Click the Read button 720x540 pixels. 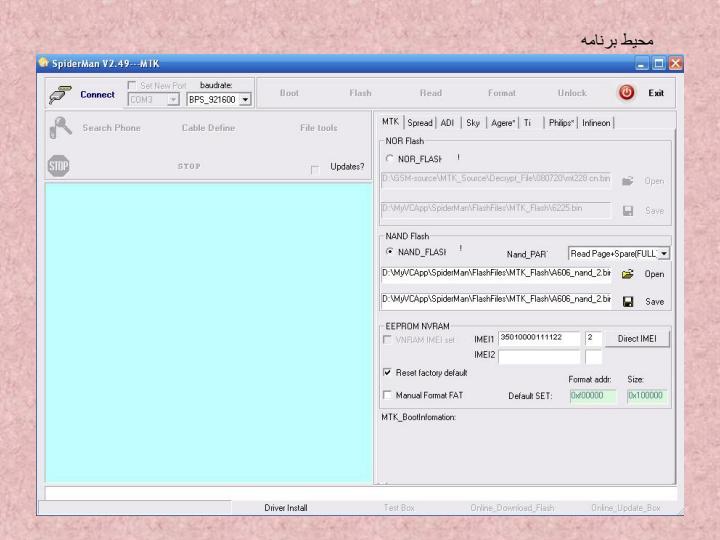pyautogui.click(x=431, y=93)
